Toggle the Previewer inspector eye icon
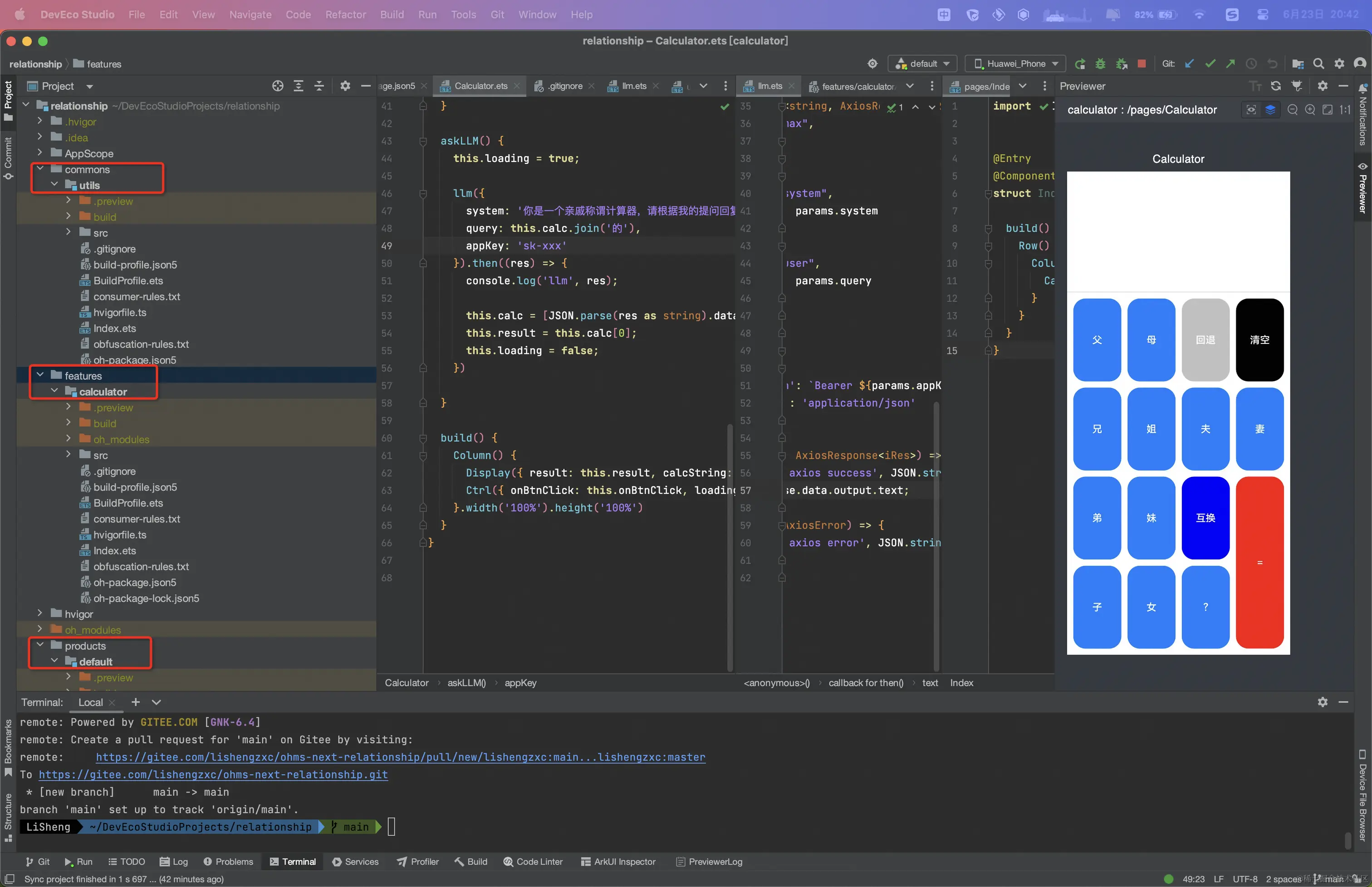The height and width of the screenshot is (887, 1372). click(x=1251, y=109)
